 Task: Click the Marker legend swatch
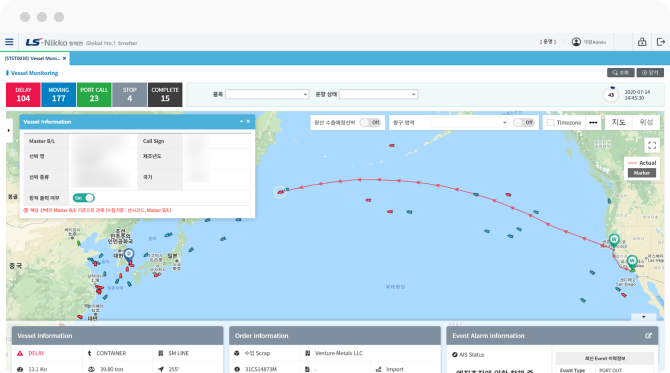click(641, 173)
